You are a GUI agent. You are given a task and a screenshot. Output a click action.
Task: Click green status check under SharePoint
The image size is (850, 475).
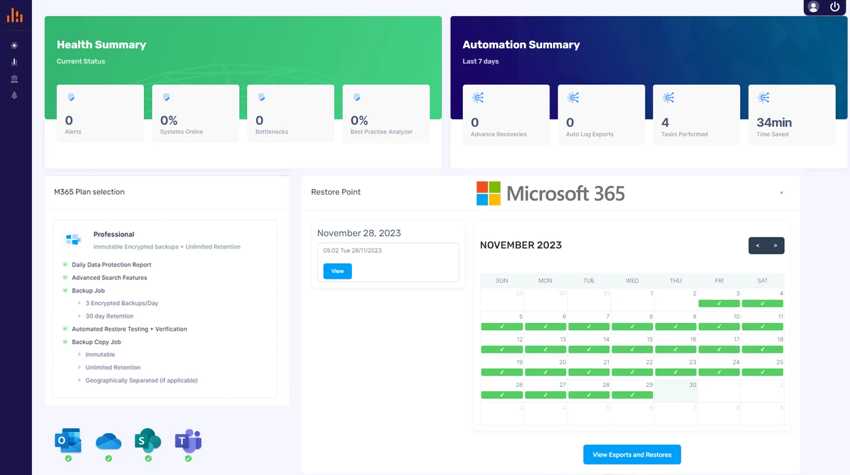coord(148,459)
